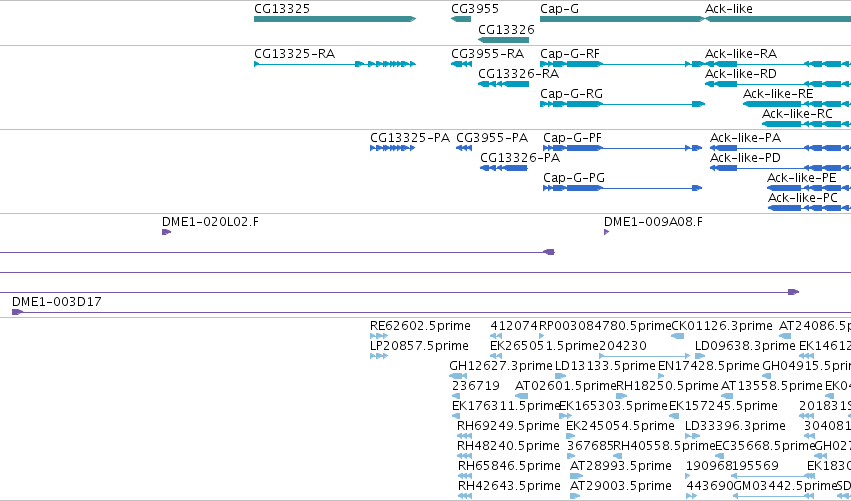Screen dimensions: 851x501
Task: Click the DME1-003D17 purple arrow glyph
Action: click(17, 312)
